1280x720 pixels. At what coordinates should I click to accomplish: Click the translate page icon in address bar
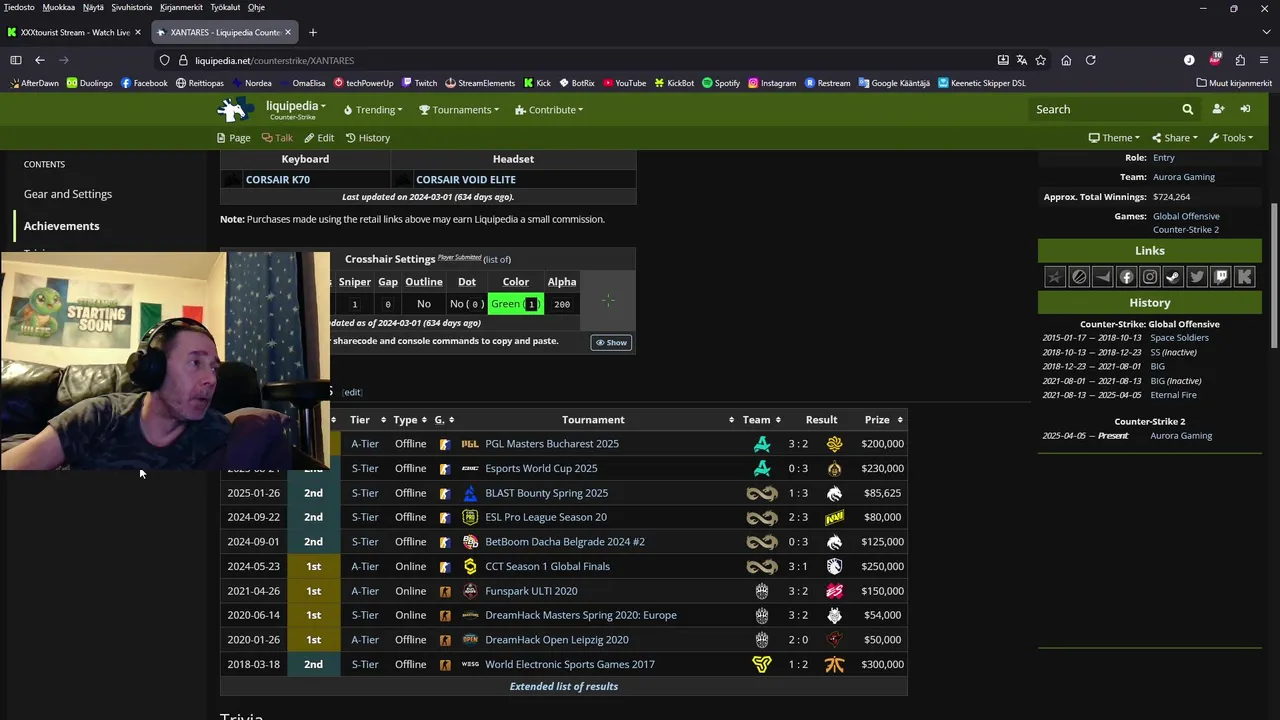tap(1021, 60)
